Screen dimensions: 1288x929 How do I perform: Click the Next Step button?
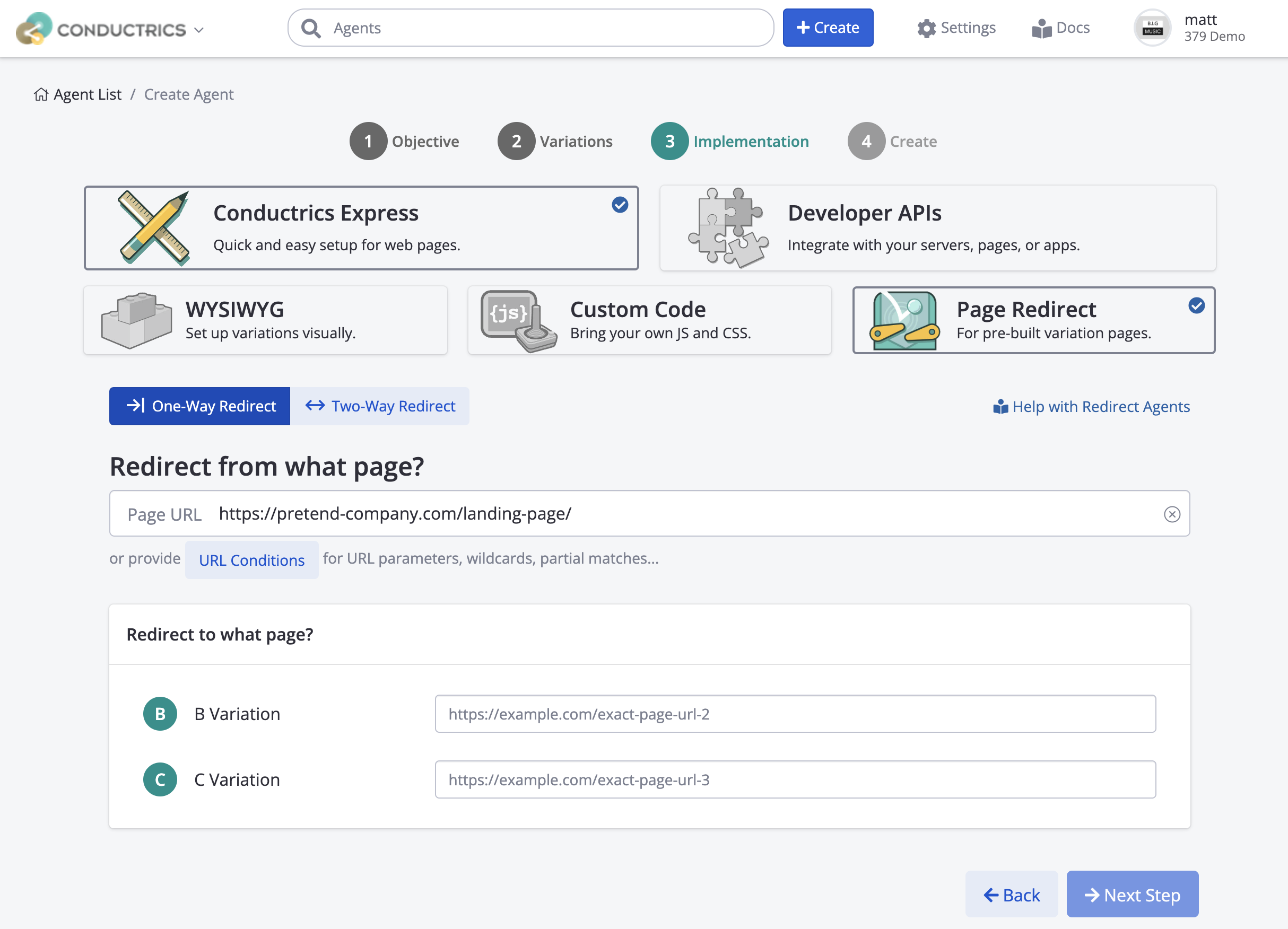pyautogui.click(x=1132, y=895)
